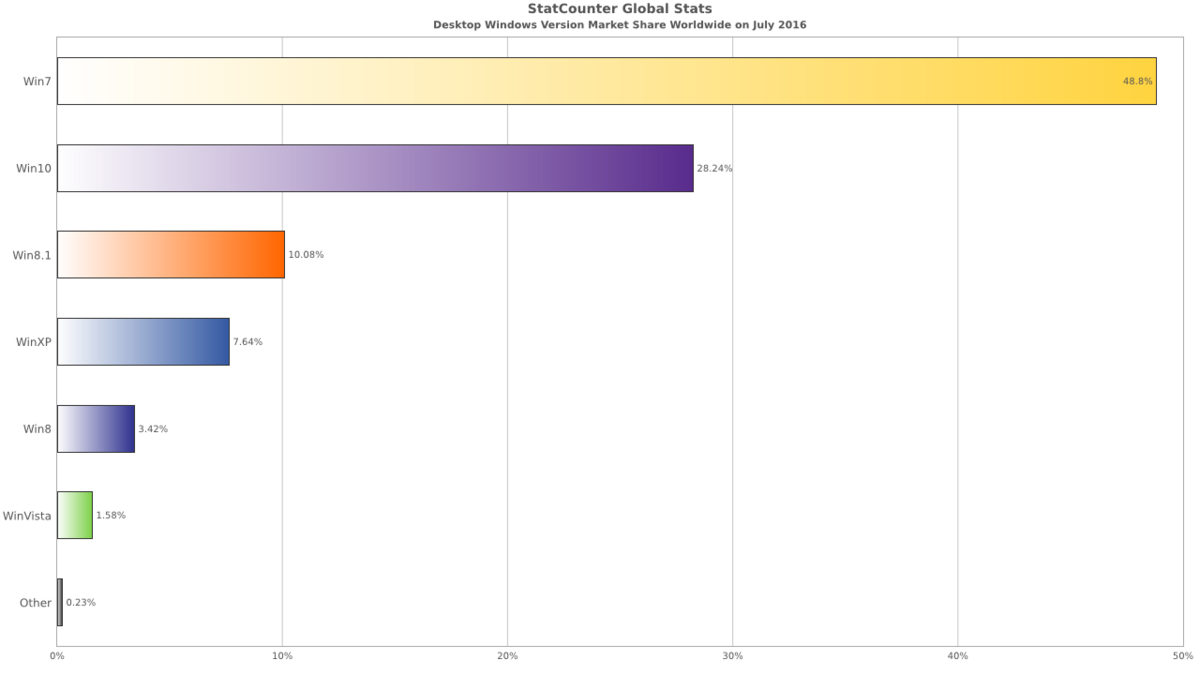Select the 3.42% value label
Image resolution: width=1200 pixels, height=675 pixels.
tap(153, 429)
